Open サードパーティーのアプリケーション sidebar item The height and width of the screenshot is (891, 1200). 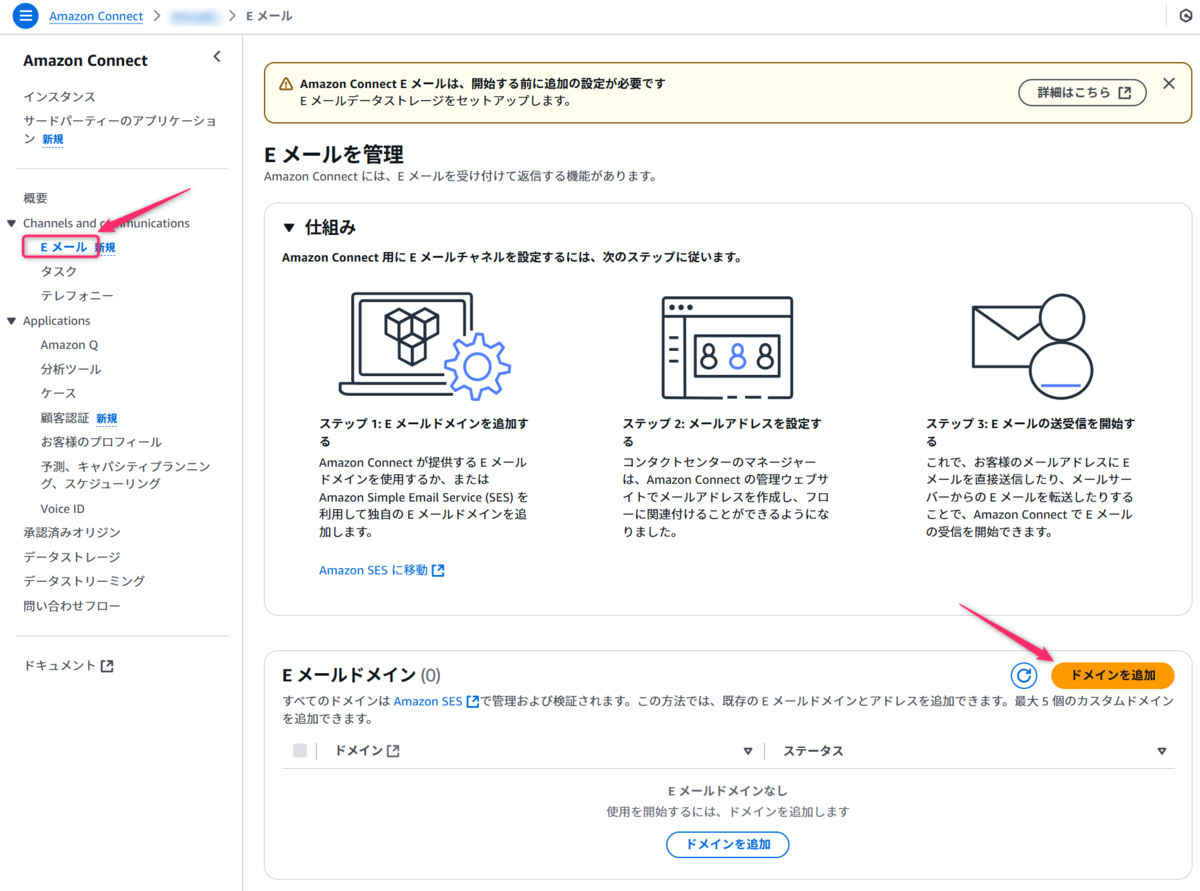[x=120, y=130]
